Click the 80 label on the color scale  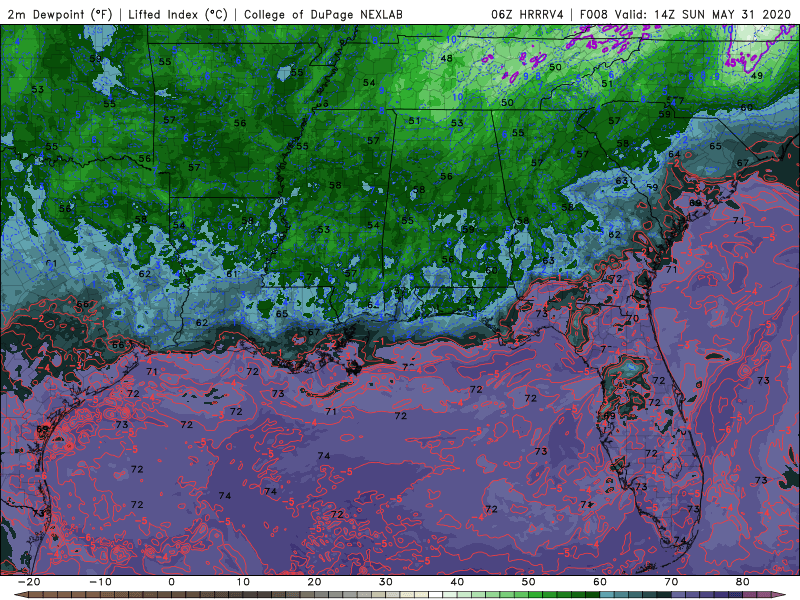(743, 582)
